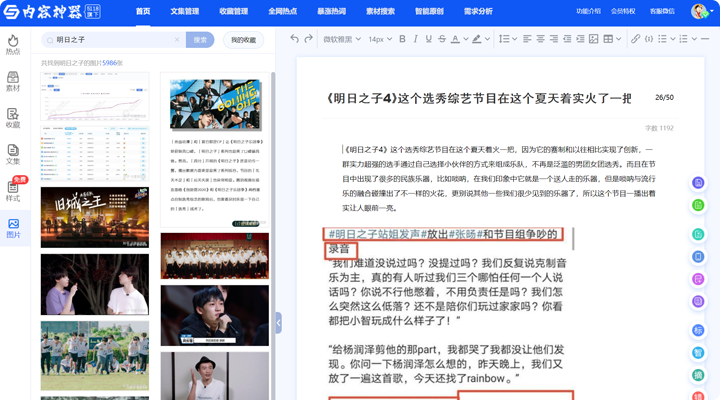Viewport: 720px width, 400px height.
Task: Insert a table into the article
Action: pyautogui.click(x=608, y=39)
